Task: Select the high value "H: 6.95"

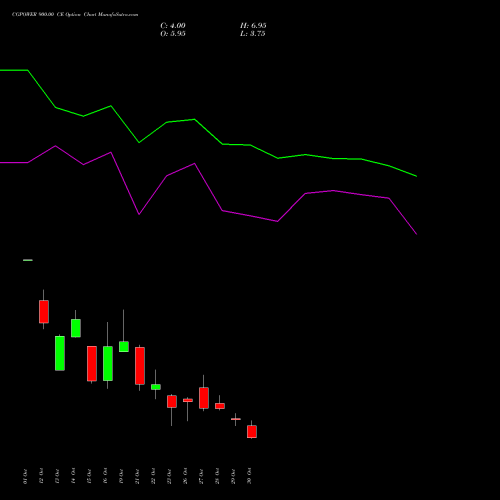Action: click(253, 25)
